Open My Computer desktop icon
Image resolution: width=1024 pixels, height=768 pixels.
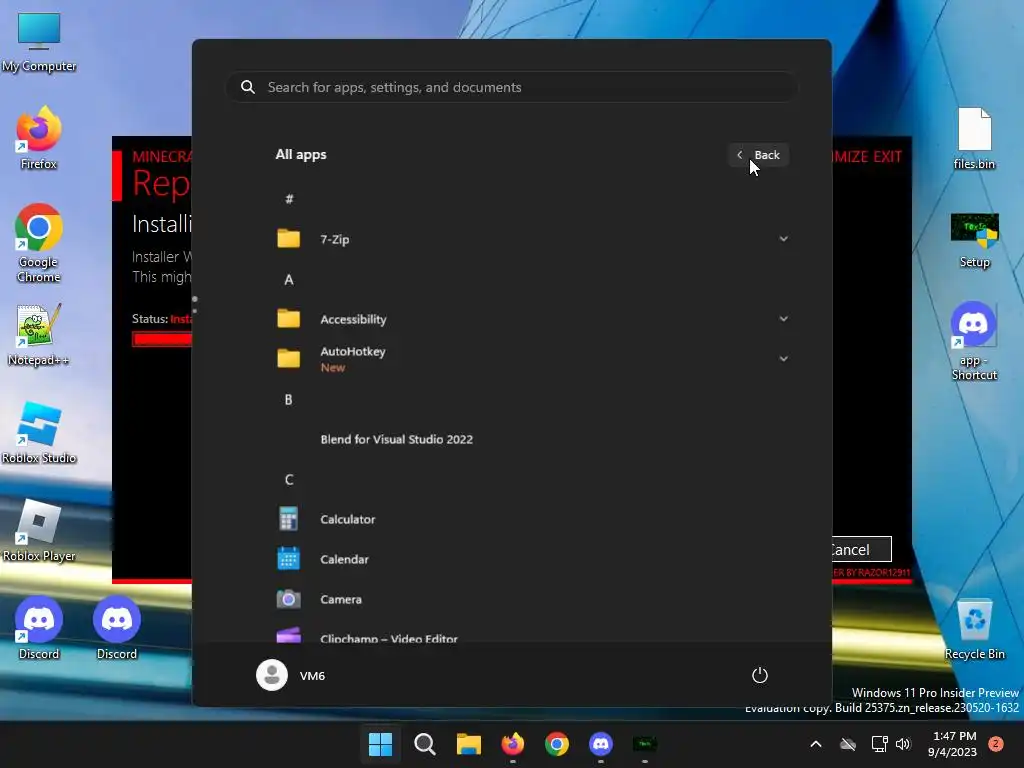click(x=39, y=42)
